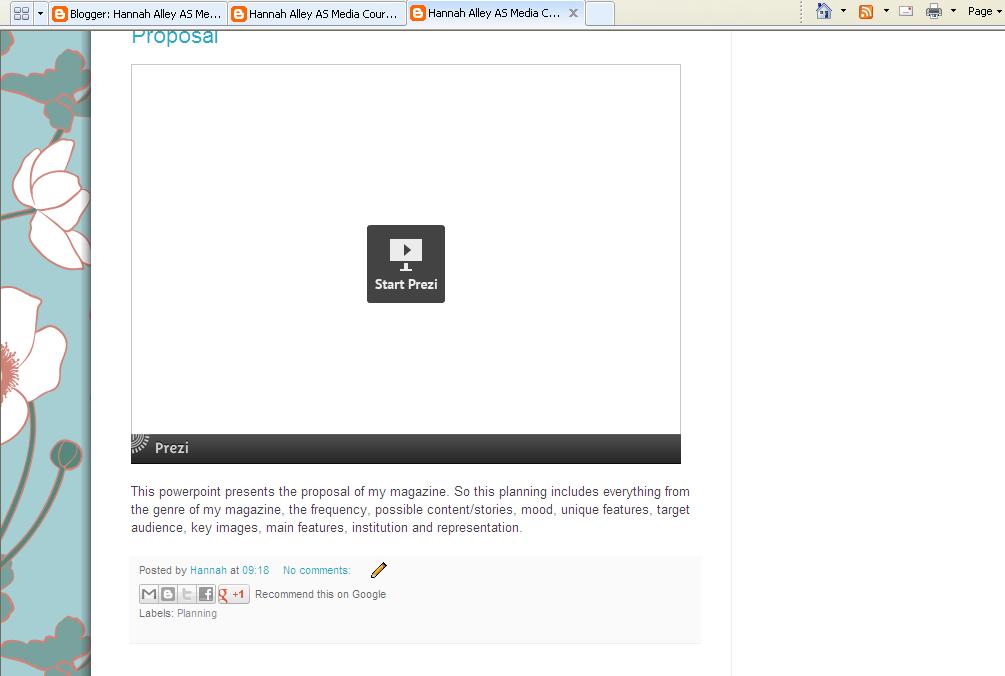Viewport: 1005px width, 676px height.
Task: Click the BlogThis! share icon
Action: [168, 594]
